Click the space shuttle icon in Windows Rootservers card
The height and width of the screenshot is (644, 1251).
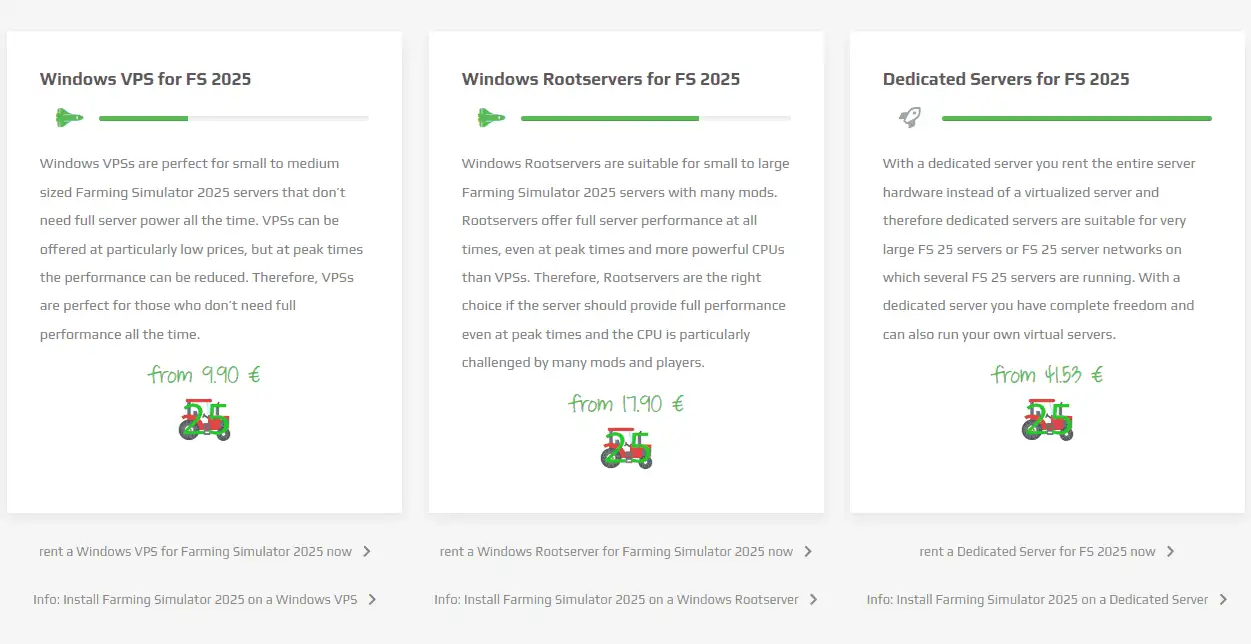point(491,118)
